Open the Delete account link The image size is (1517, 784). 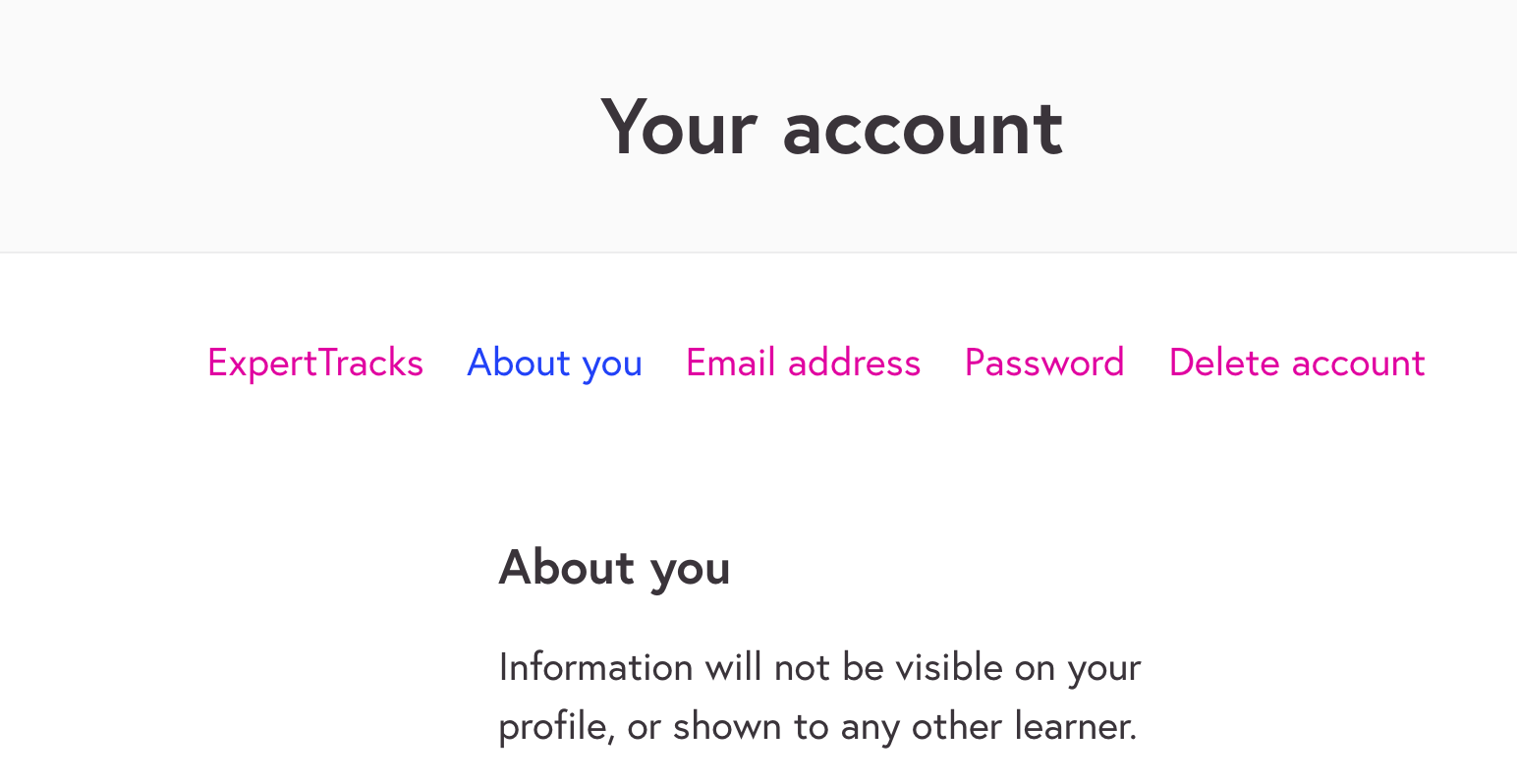[1296, 363]
